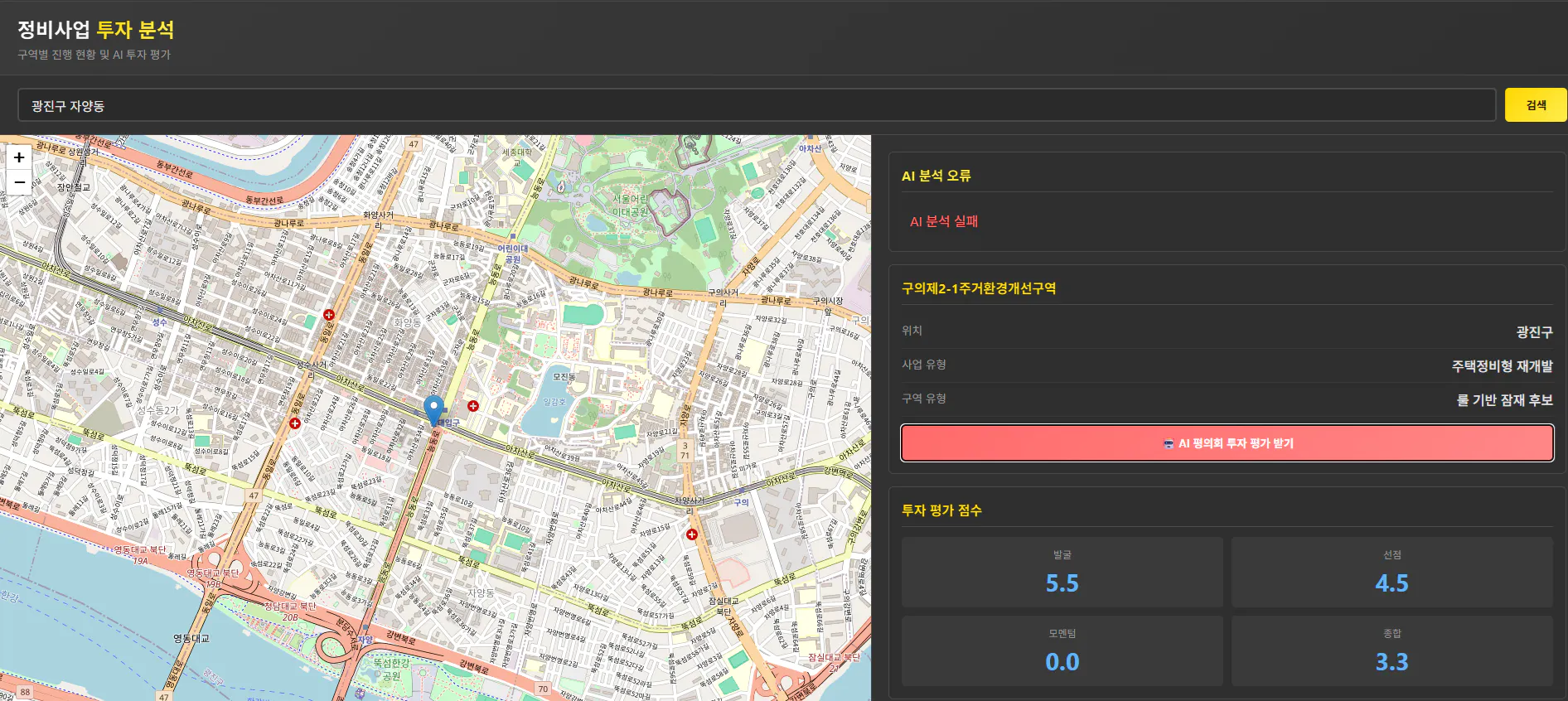Image resolution: width=1568 pixels, height=701 pixels.
Task: Zoom in on the map
Action: pos(19,157)
